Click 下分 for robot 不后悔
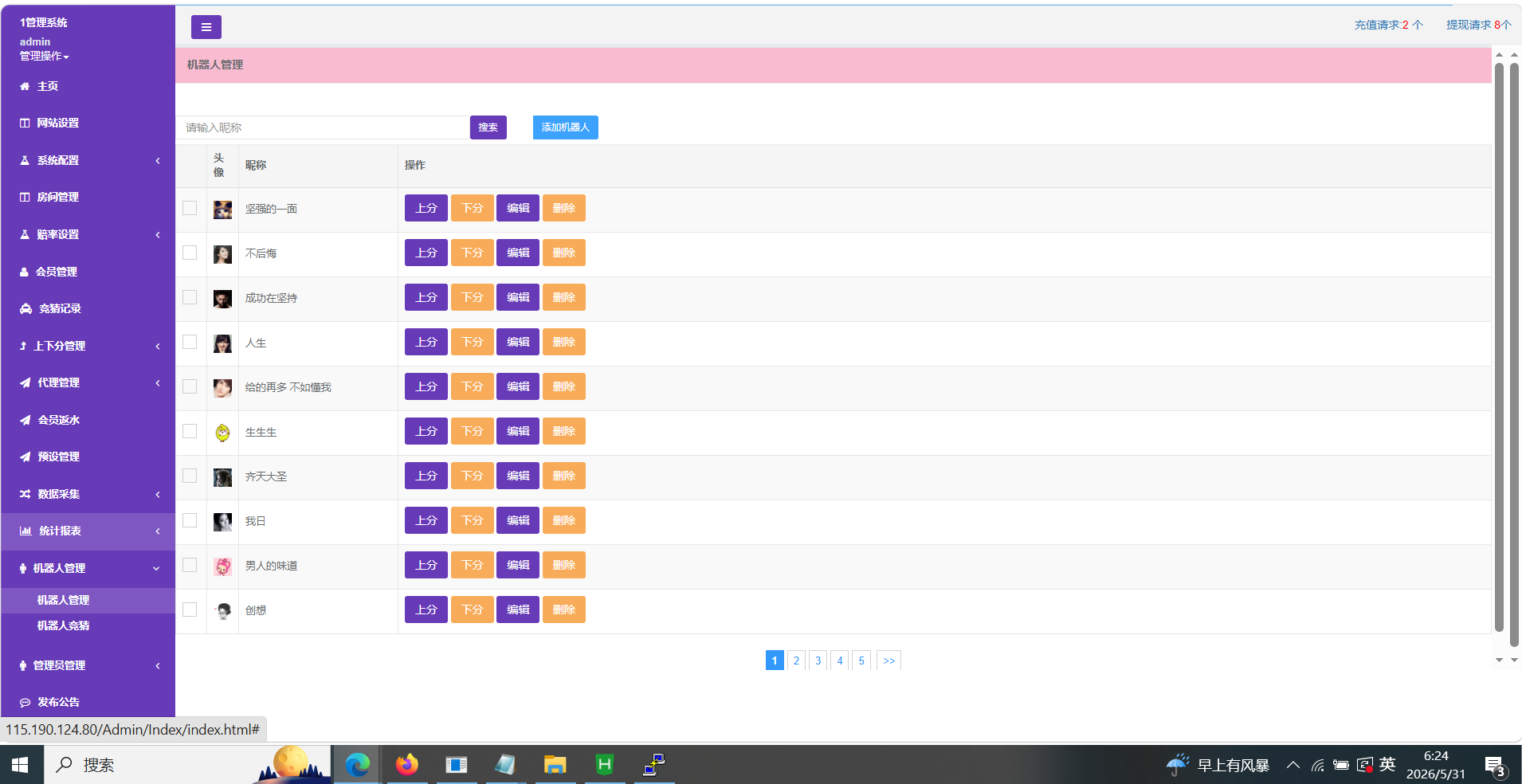 [473, 253]
